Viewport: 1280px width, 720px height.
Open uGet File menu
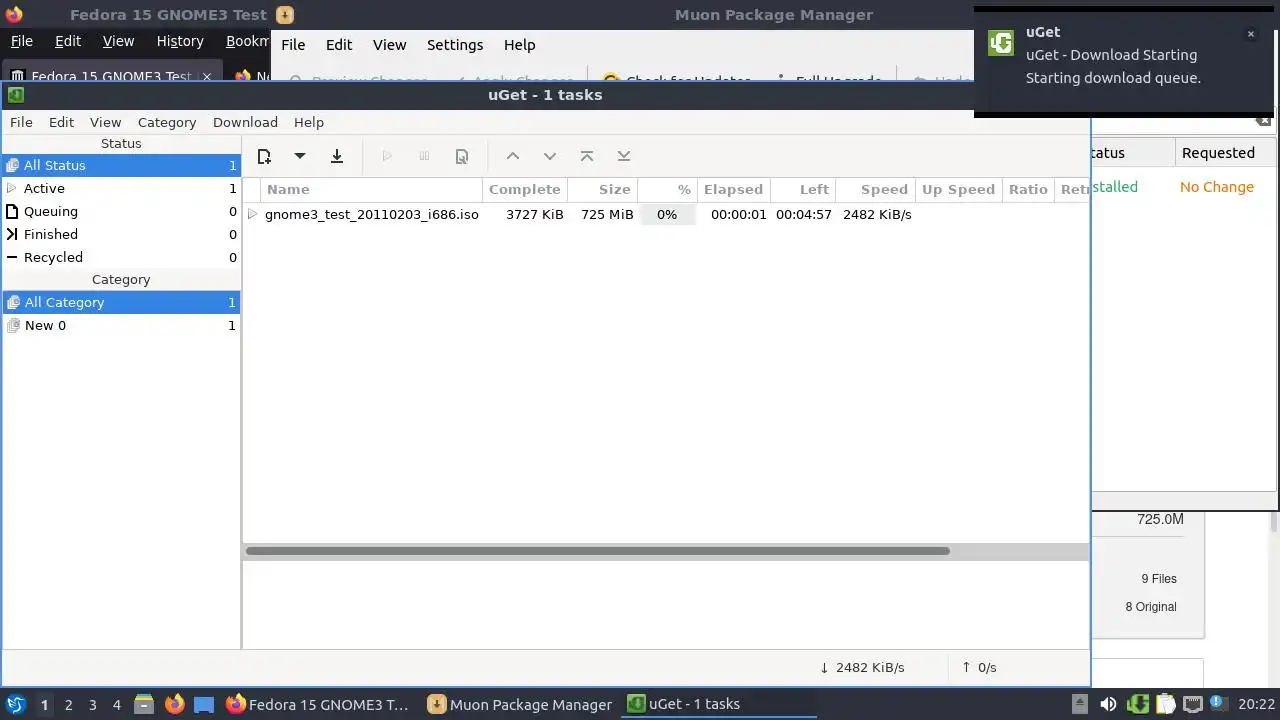[x=21, y=122]
